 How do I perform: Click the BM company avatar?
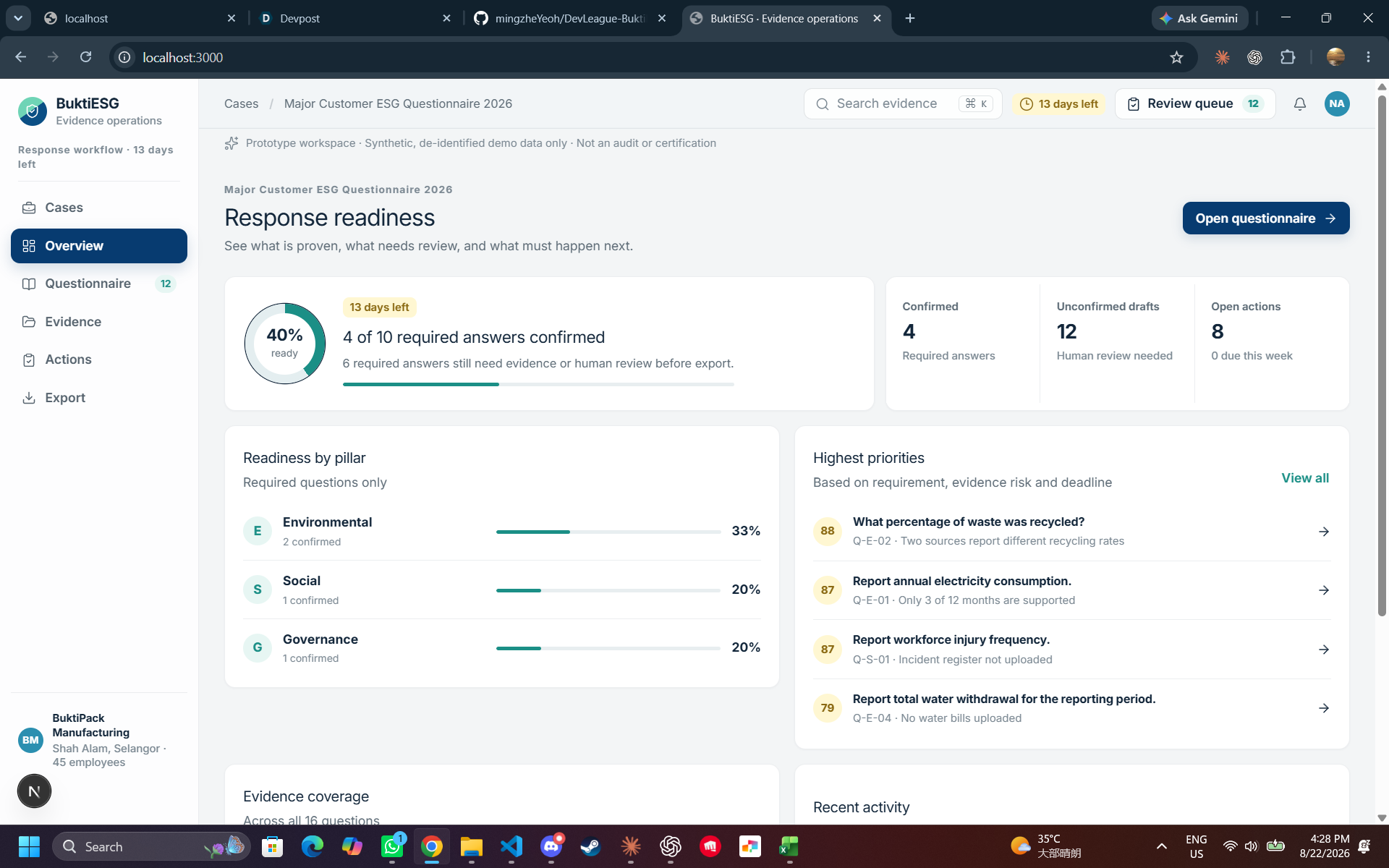point(30,740)
